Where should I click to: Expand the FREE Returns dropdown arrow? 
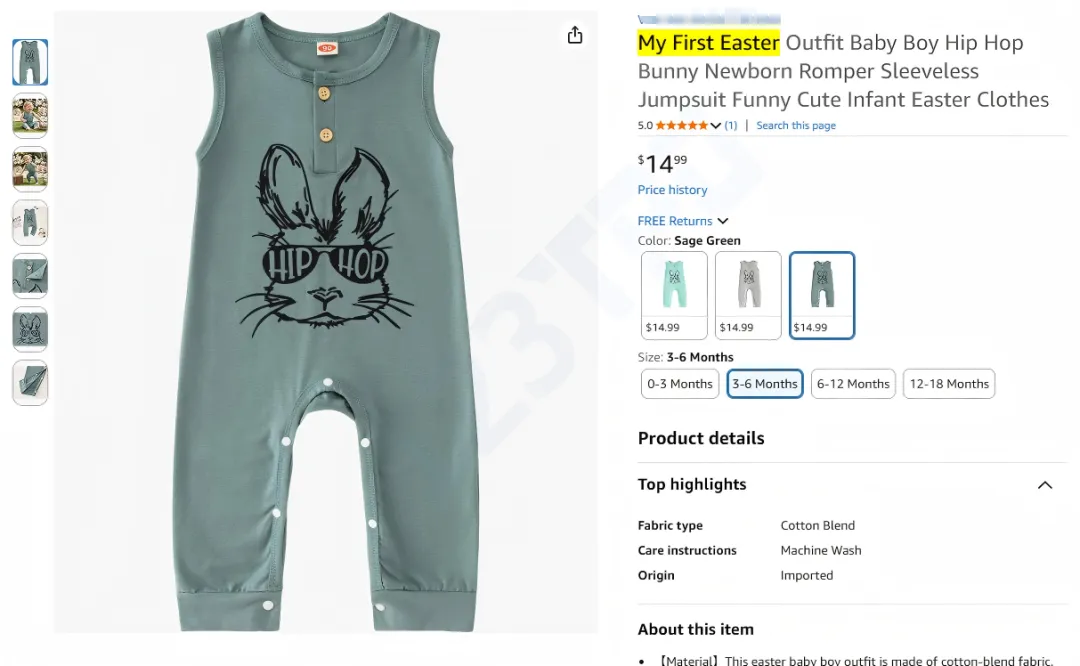point(723,221)
